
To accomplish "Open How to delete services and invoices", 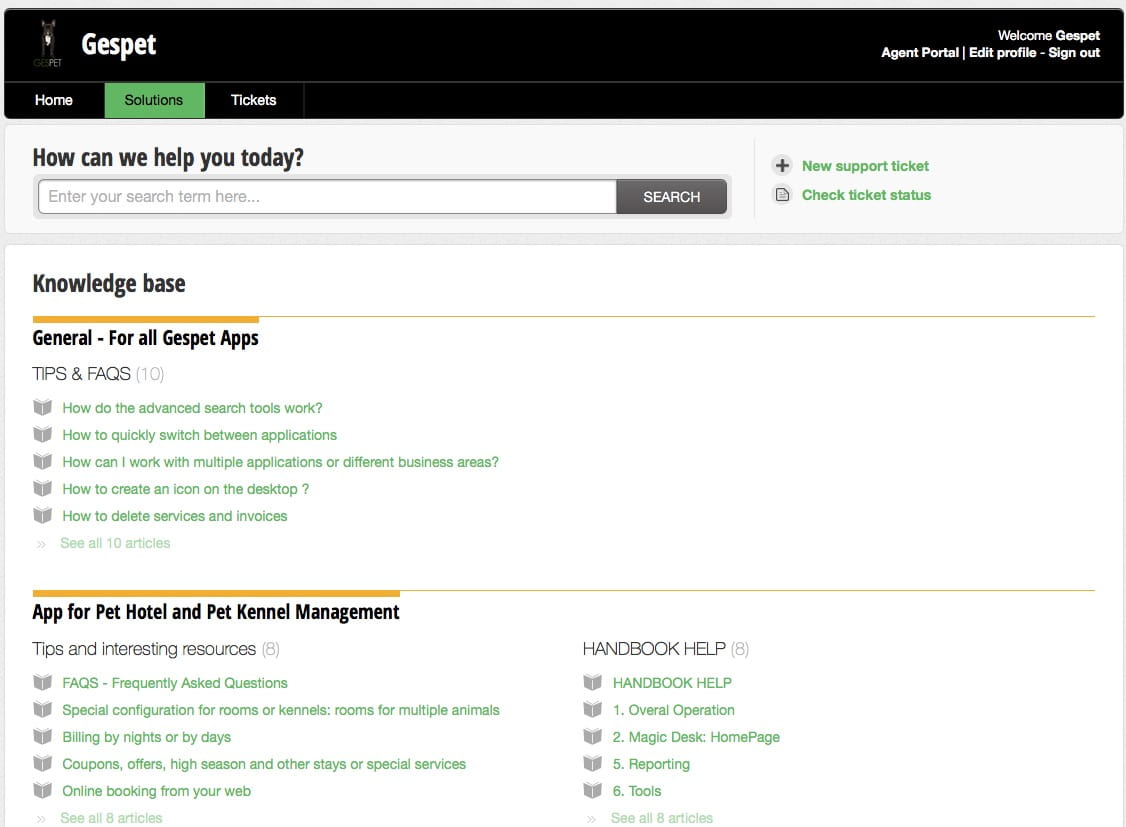I will tap(175, 516).
